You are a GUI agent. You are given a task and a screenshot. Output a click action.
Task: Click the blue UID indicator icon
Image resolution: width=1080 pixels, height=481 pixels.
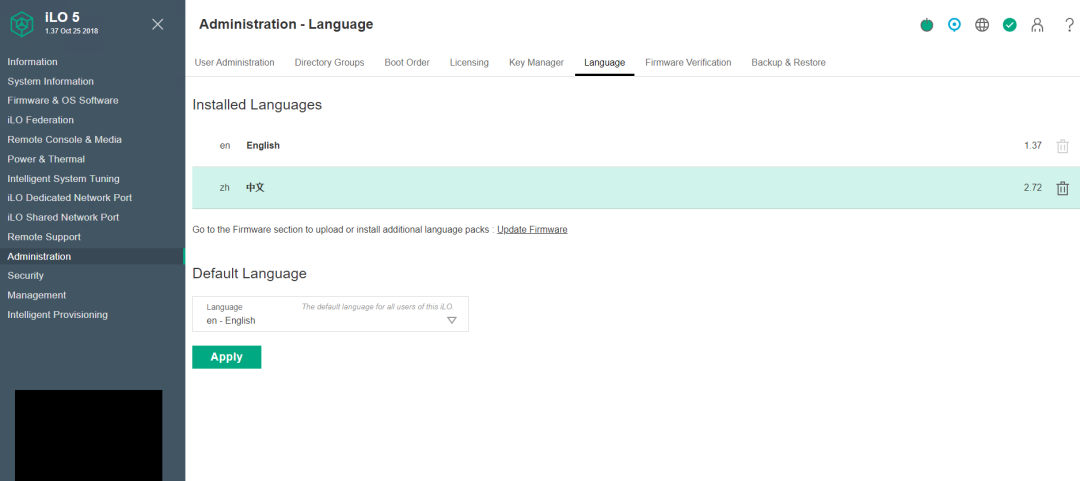(x=954, y=25)
